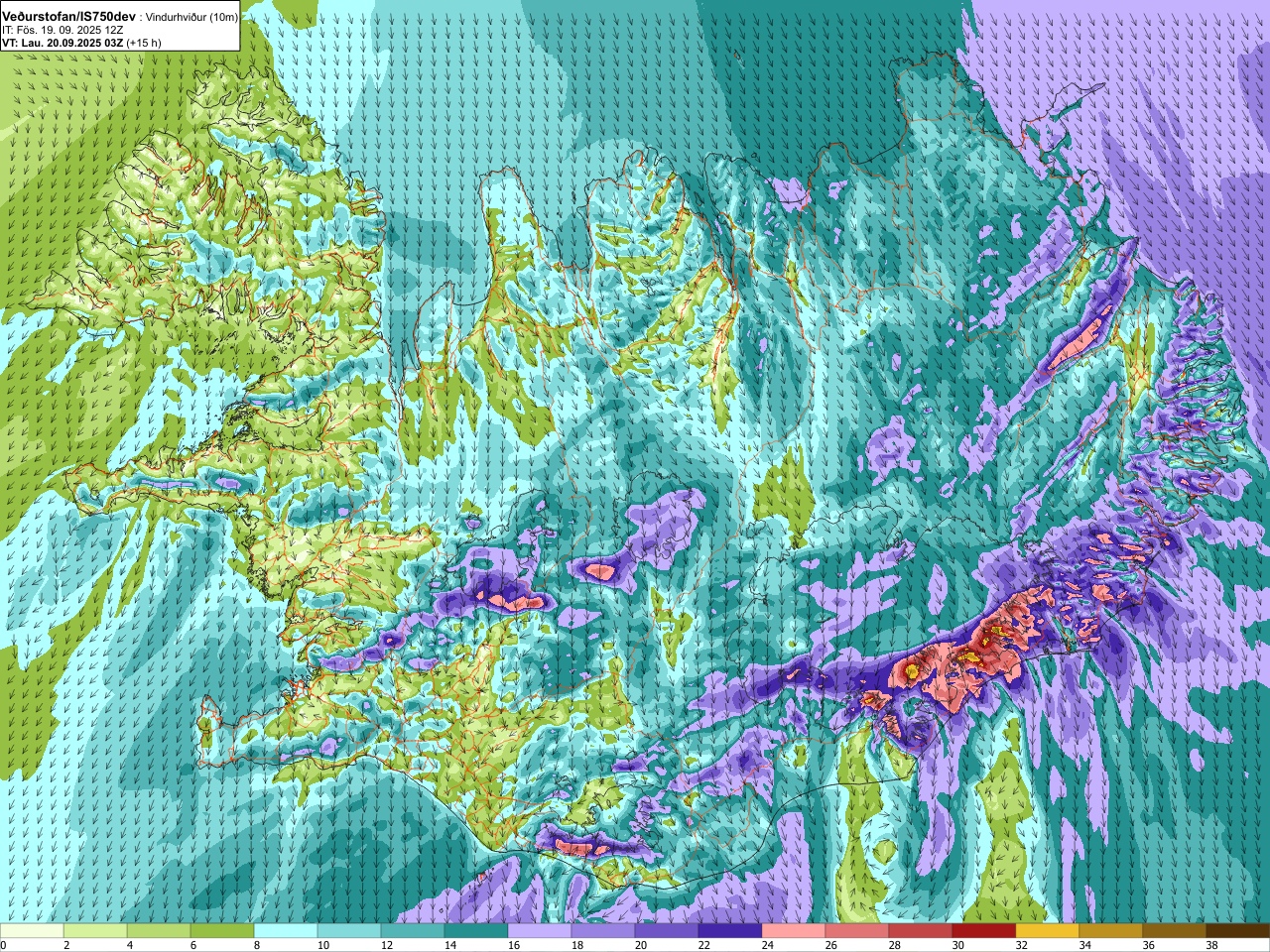Click the salmon 26–28 legend swatch

click(x=857, y=931)
